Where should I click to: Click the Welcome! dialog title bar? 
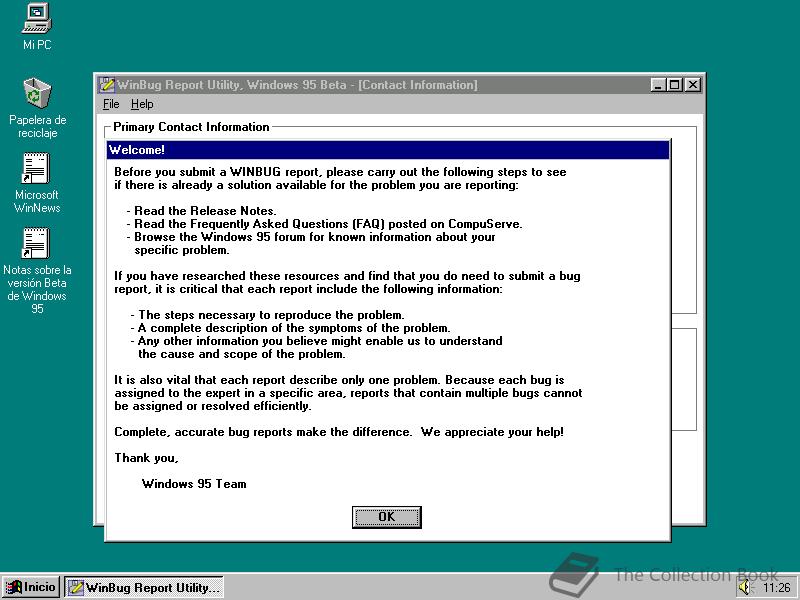tap(388, 149)
